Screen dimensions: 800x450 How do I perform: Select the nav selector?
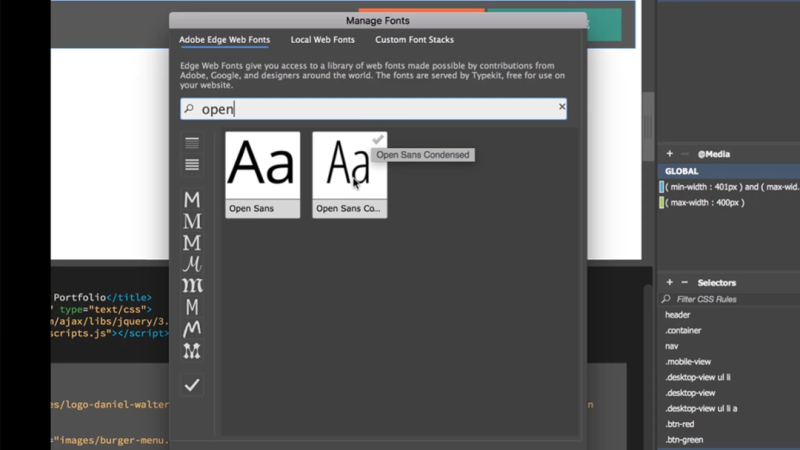click(x=671, y=346)
